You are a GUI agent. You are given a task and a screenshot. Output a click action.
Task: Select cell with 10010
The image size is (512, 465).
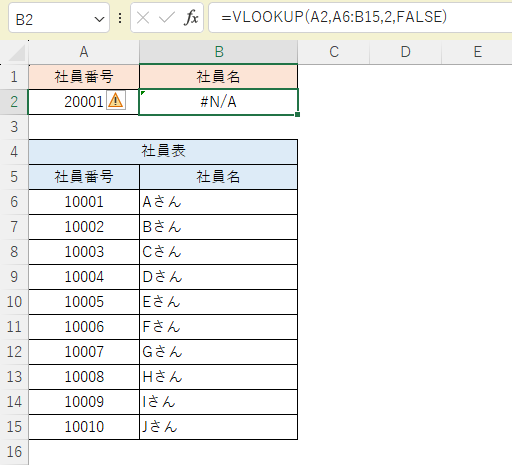tap(84, 427)
